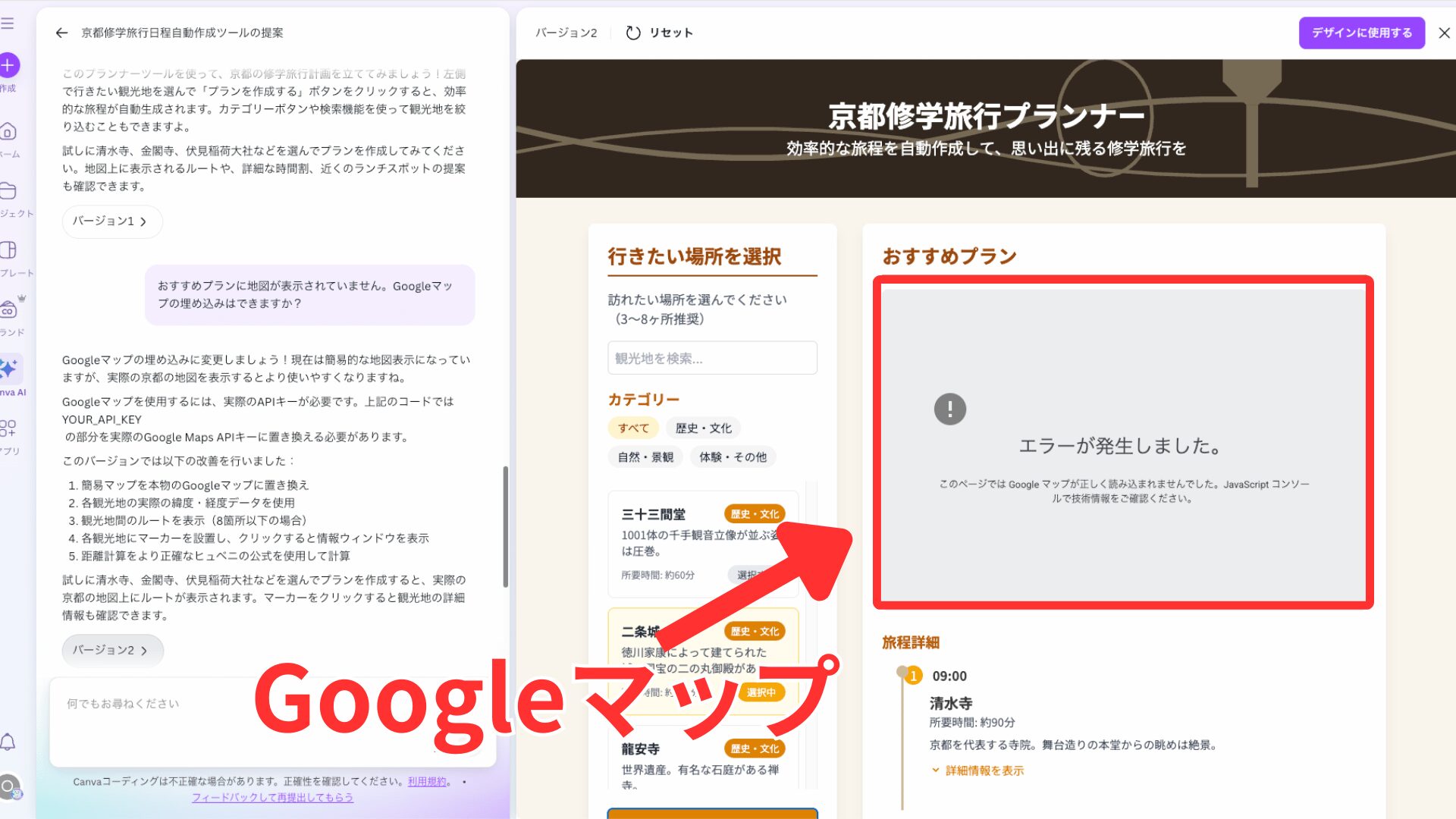1456x819 pixels.
Task: Click the カテゴリー heading
Action: tap(643, 400)
